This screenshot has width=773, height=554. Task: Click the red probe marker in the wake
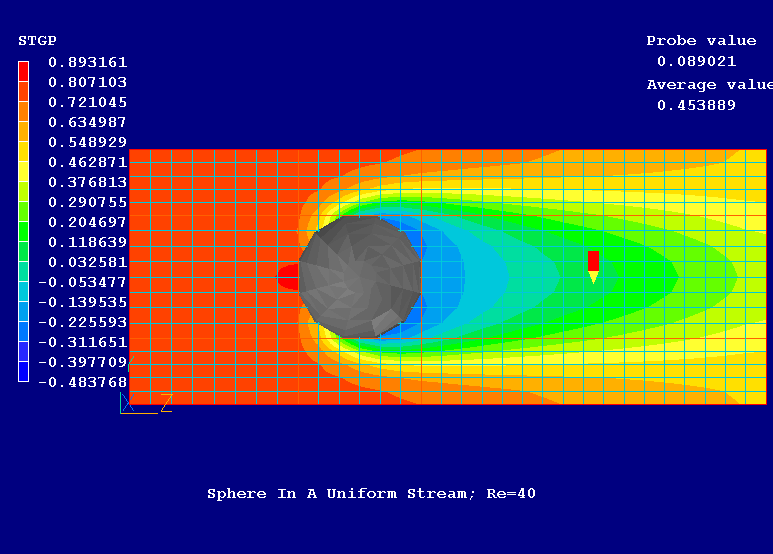(593, 261)
